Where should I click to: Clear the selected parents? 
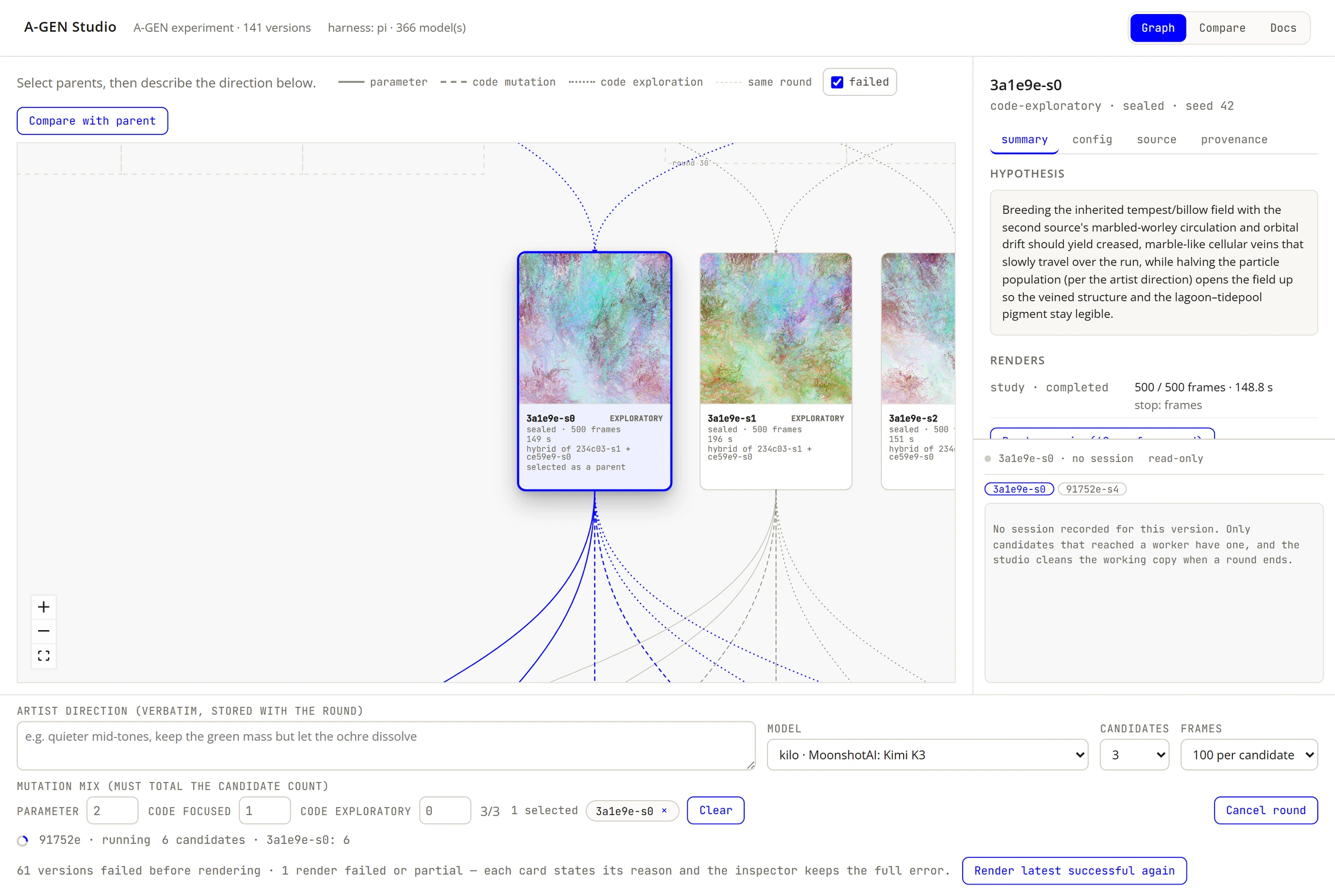(x=715, y=811)
